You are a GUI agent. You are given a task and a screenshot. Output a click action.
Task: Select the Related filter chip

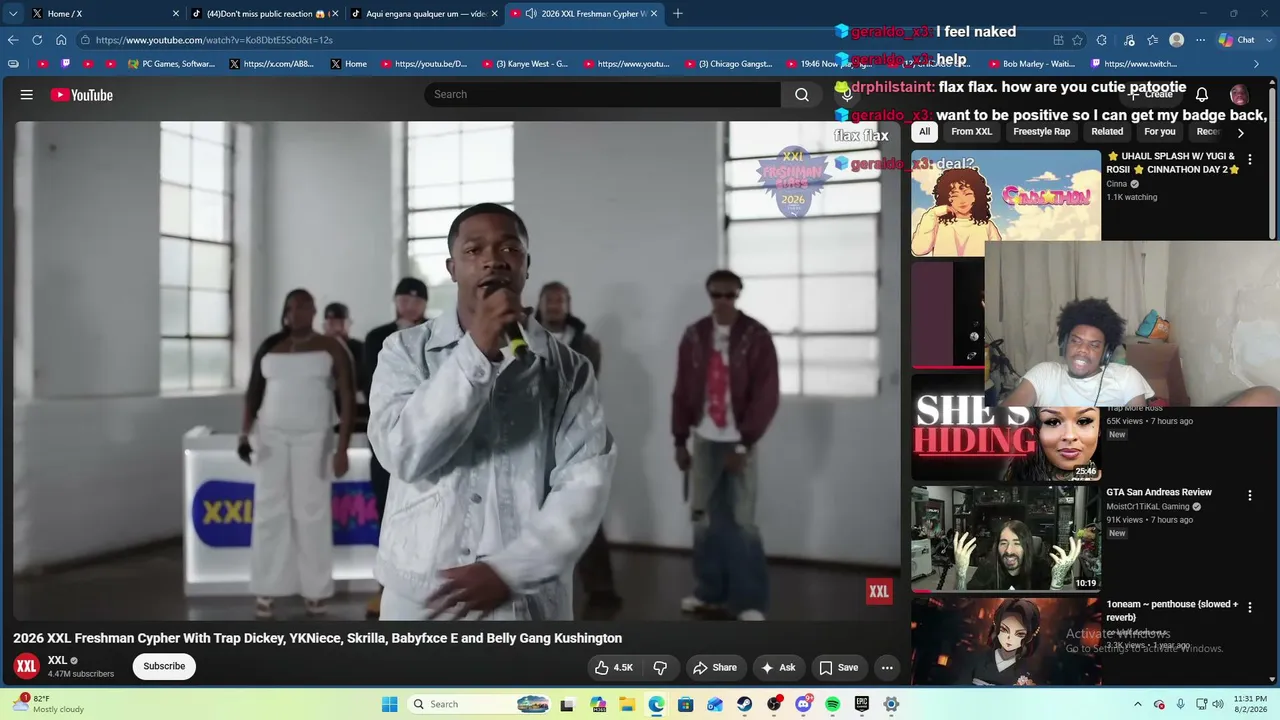[x=1107, y=132]
